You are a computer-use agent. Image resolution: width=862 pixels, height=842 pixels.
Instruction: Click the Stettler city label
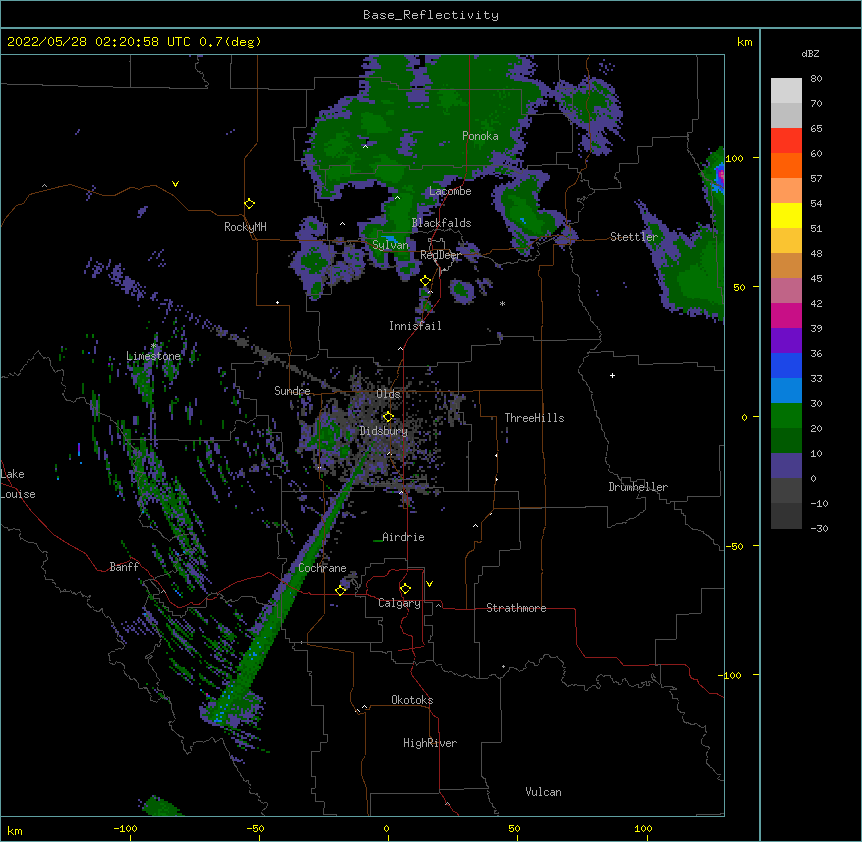click(634, 237)
